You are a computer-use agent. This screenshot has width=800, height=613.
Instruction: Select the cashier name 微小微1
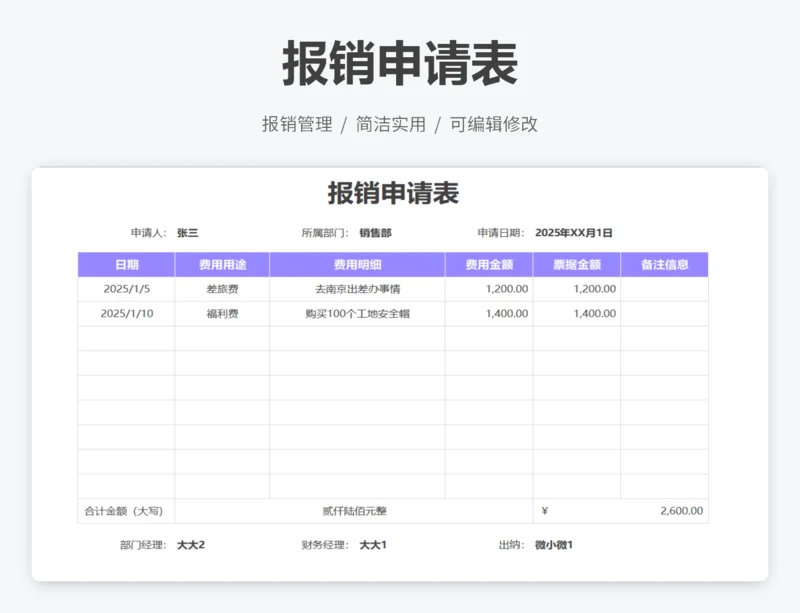(554, 545)
